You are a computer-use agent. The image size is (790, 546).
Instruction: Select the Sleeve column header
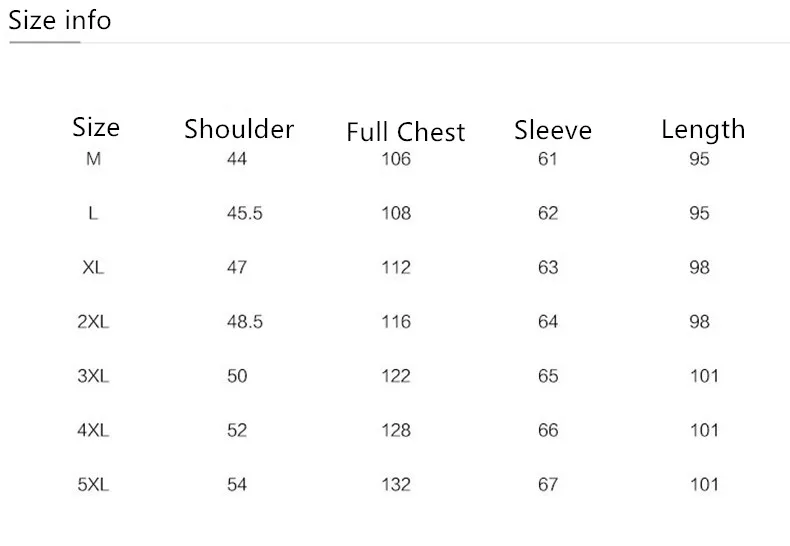(x=553, y=130)
